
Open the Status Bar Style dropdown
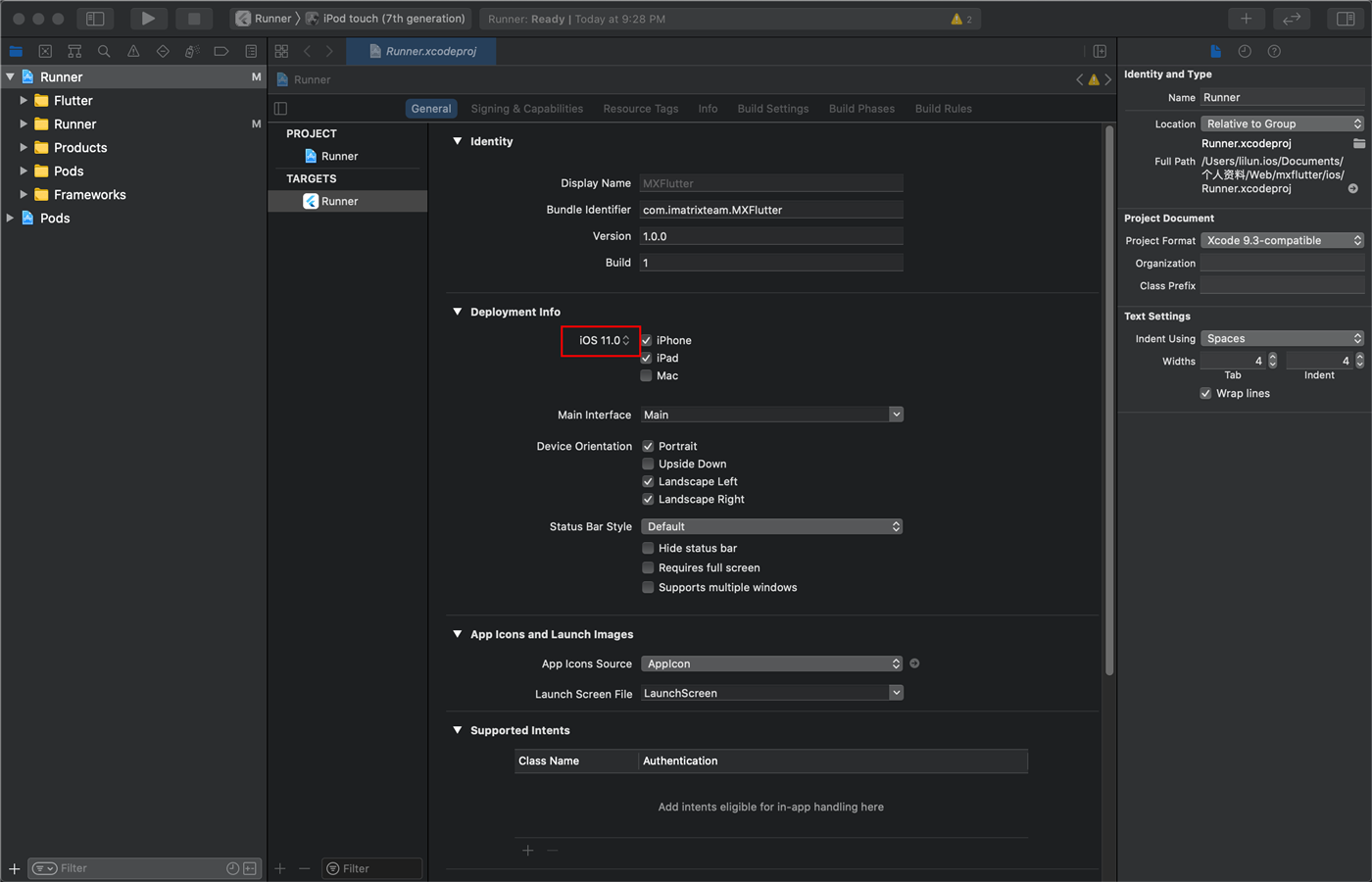(771, 526)
